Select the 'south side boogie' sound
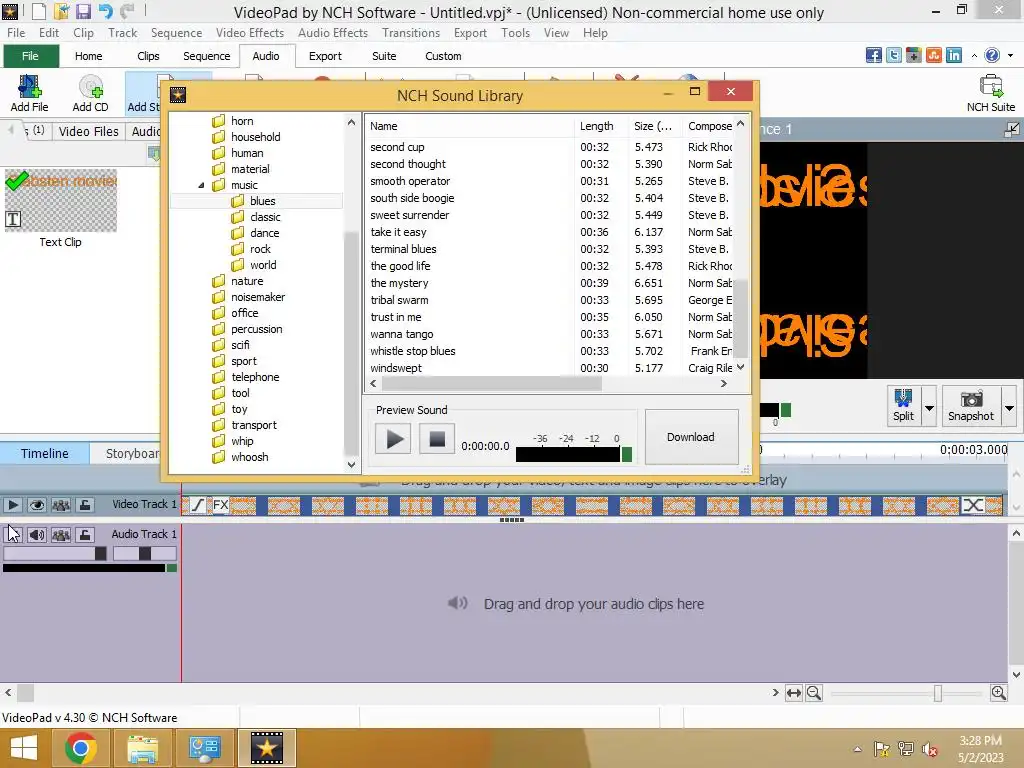 click(x=412, y=198)
